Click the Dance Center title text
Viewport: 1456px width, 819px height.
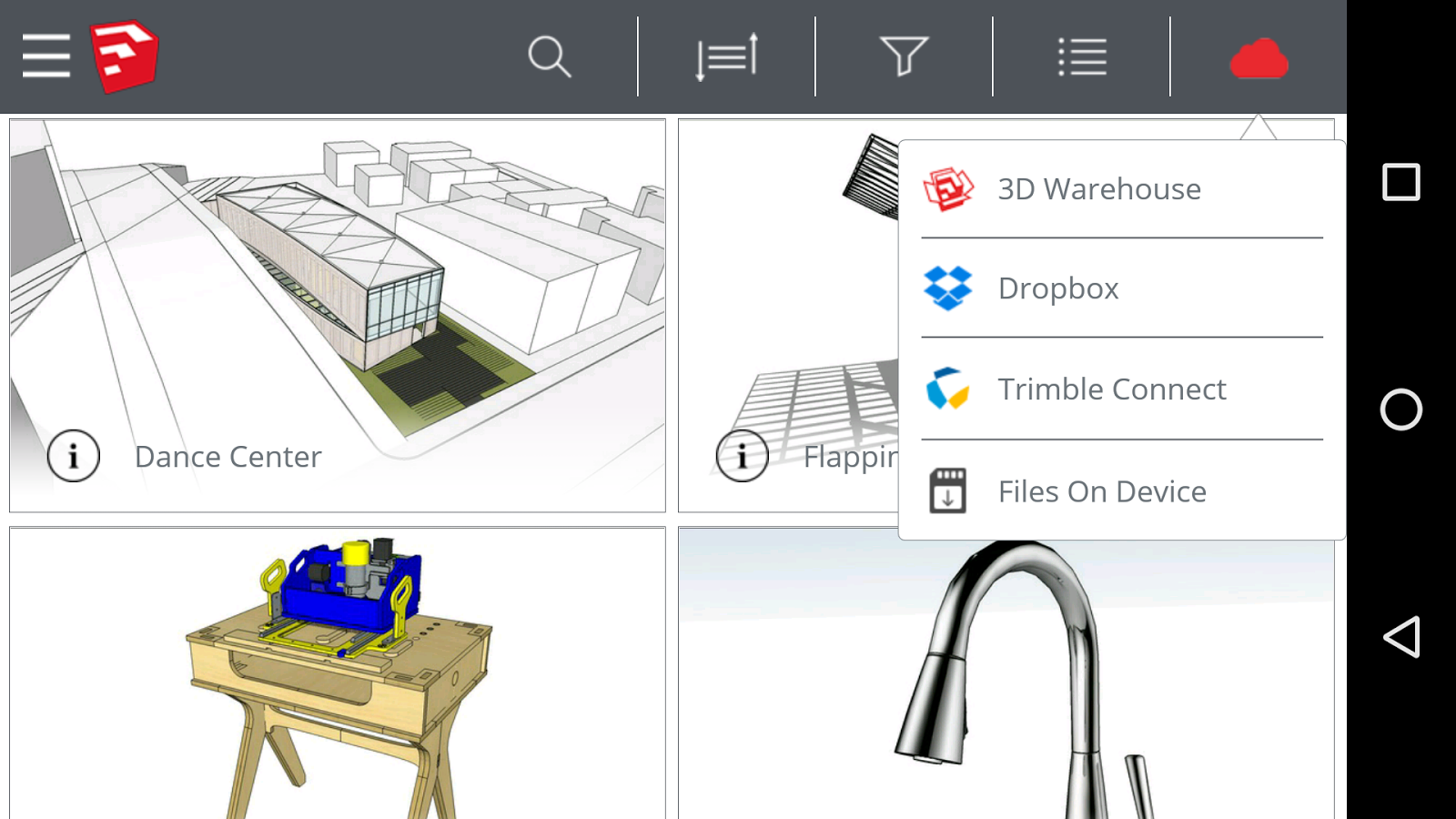pyautogui.click(x=228, y=457)
